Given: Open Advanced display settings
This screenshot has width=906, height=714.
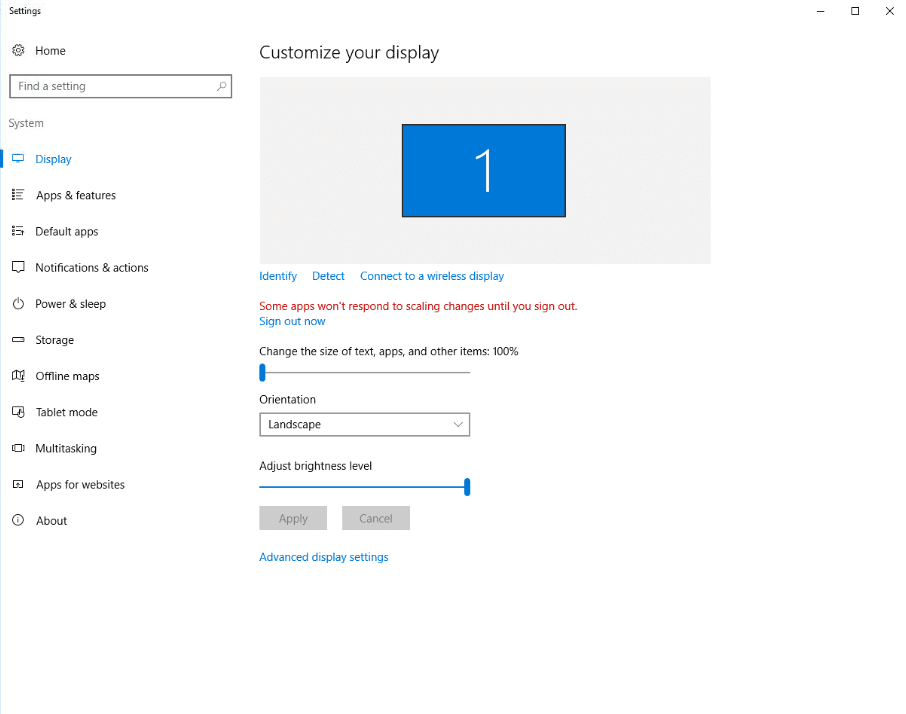Looking at the screenshot, I should (x=324, y=557).
